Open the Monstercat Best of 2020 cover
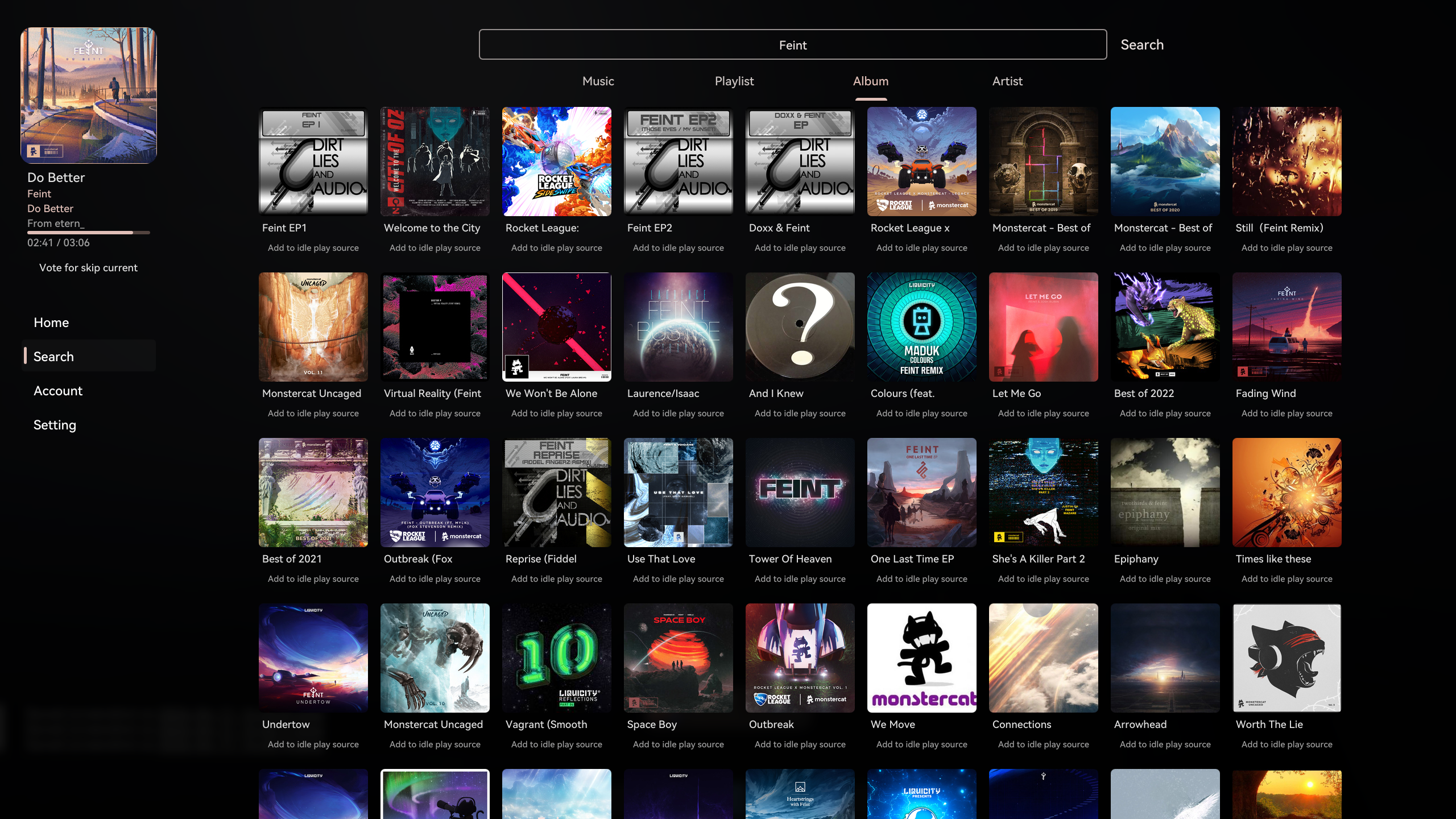 pyautogui.click(x=1165, y=162)
